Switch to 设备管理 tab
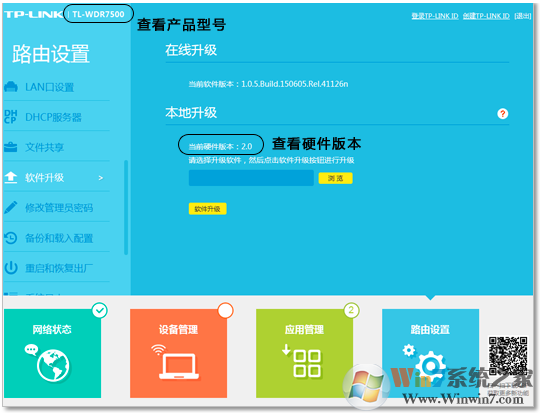Screen dimensions: 540x413 pos(178,353)
